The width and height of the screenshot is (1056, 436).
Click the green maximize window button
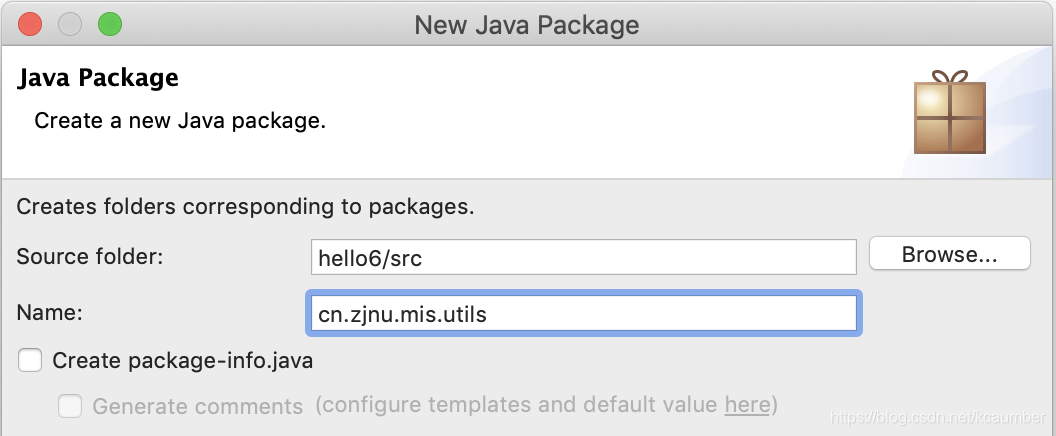(x=109, y=24)
